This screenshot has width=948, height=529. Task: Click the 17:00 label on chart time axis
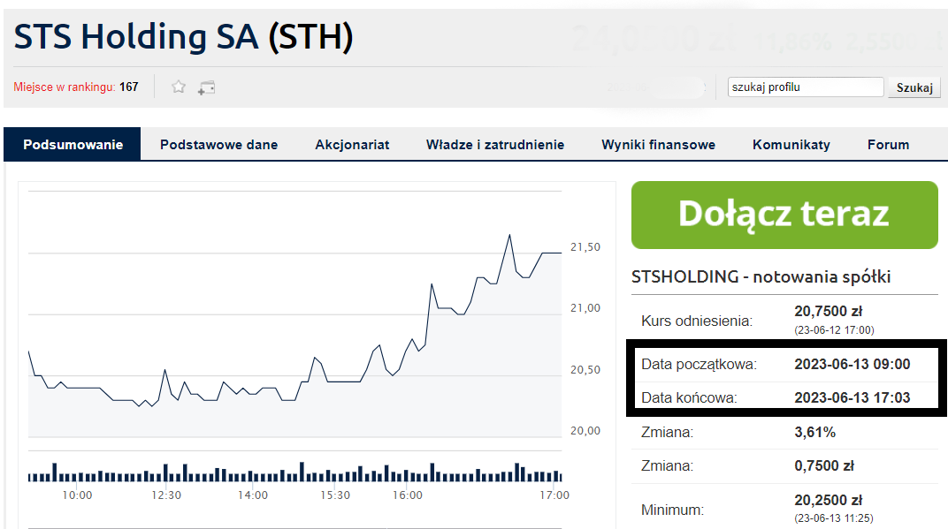pos(554,495)
